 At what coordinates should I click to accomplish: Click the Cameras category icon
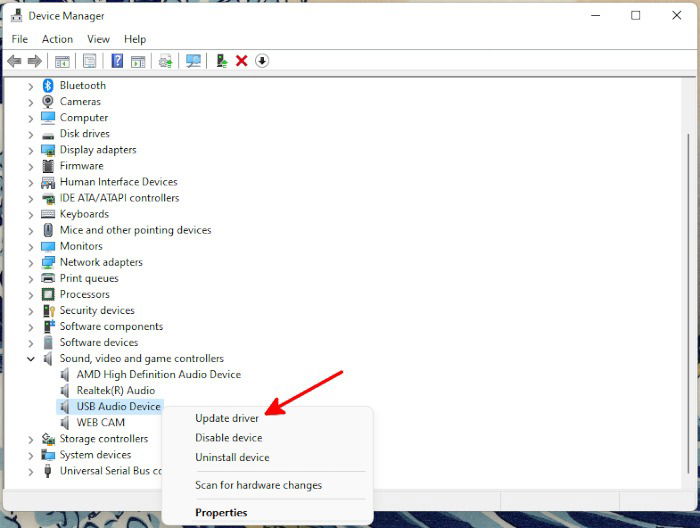click(48, 101)
